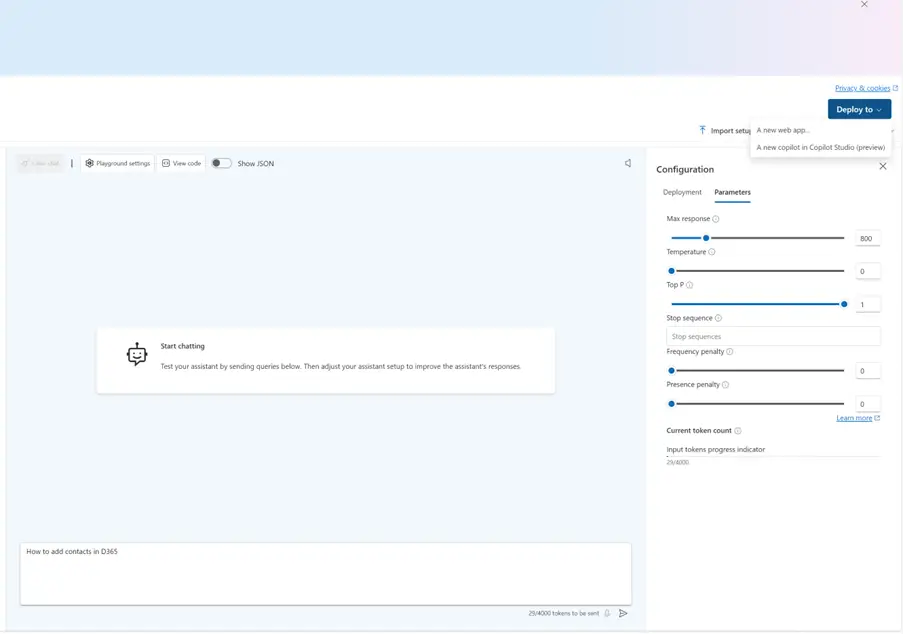Image resolution: width=903 pixels, height=634 pixels.
Task: Click the Max response value box 800
Action: pyautogui.click(x=868, y=238)
